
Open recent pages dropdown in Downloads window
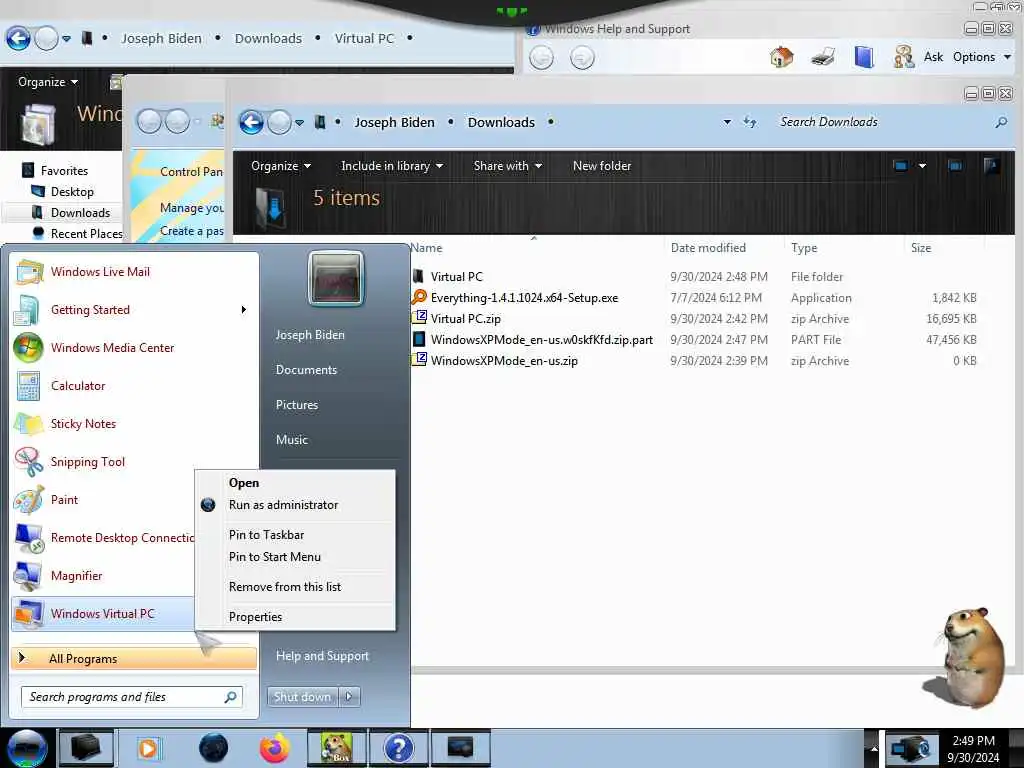point(299,122)
